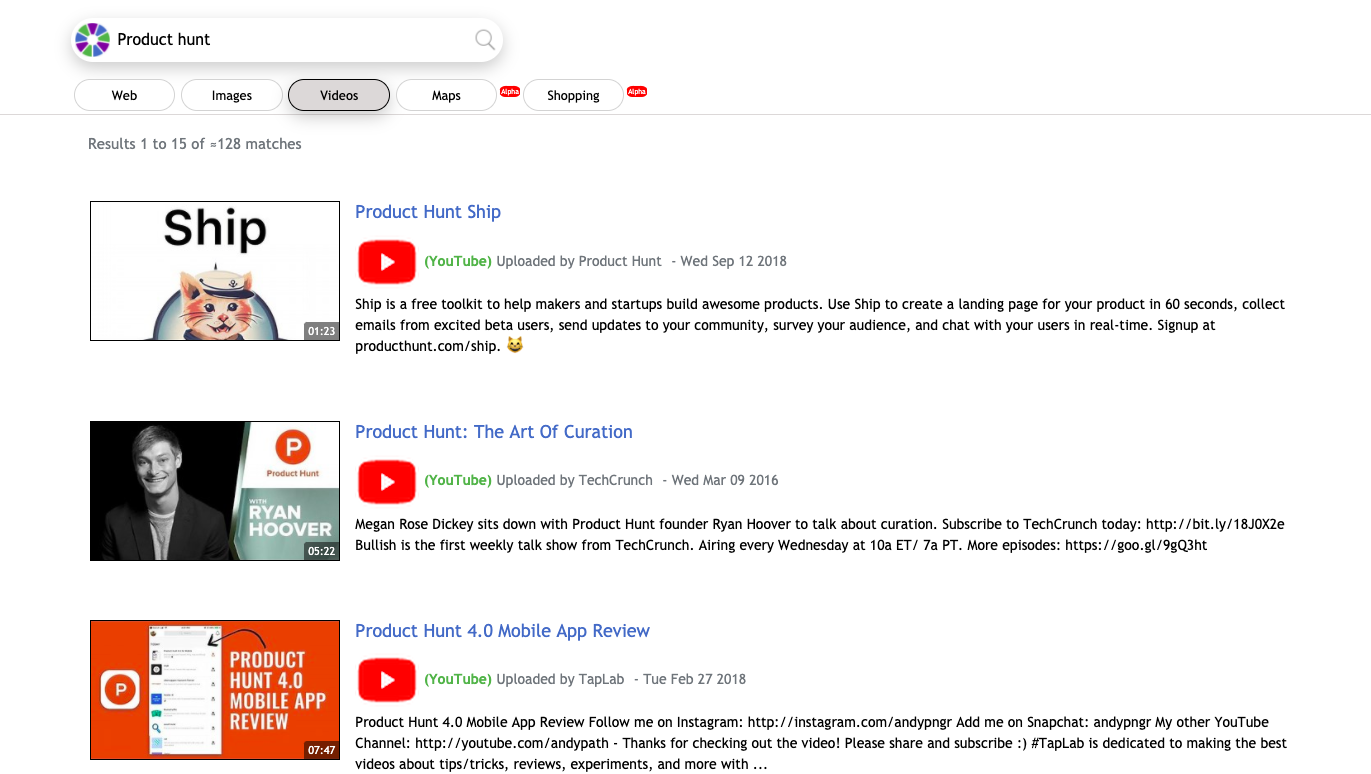Image resolution: width=1371 pixels, height=774 pixels.
Task: Switch to the Images tab
Action: [x=231, y=95]
